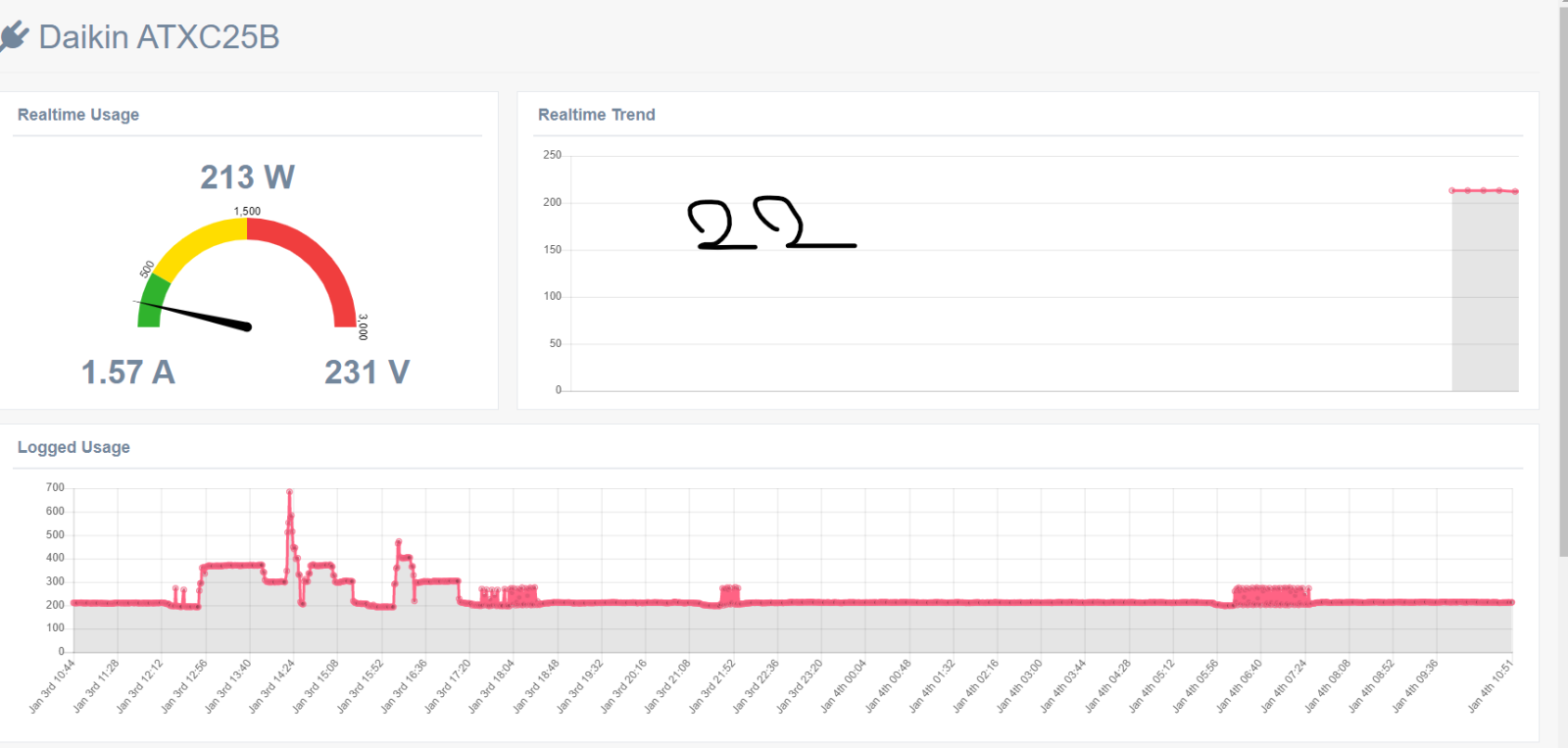1568x748 pixels.
Task: Click the last data point in Realtime Trend
Action: [1515, 191]
